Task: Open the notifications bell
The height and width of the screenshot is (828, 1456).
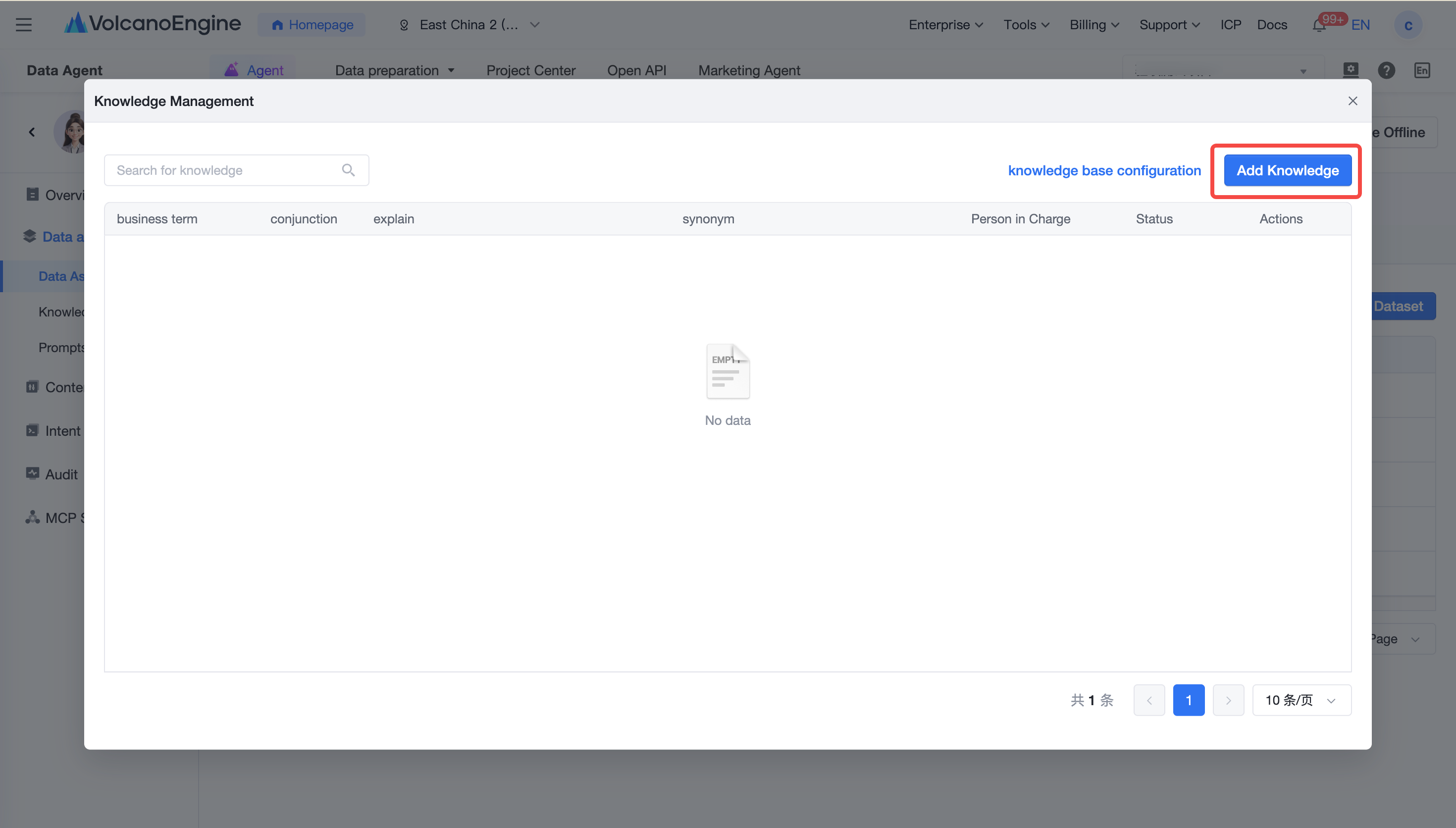Action: 1319,25
